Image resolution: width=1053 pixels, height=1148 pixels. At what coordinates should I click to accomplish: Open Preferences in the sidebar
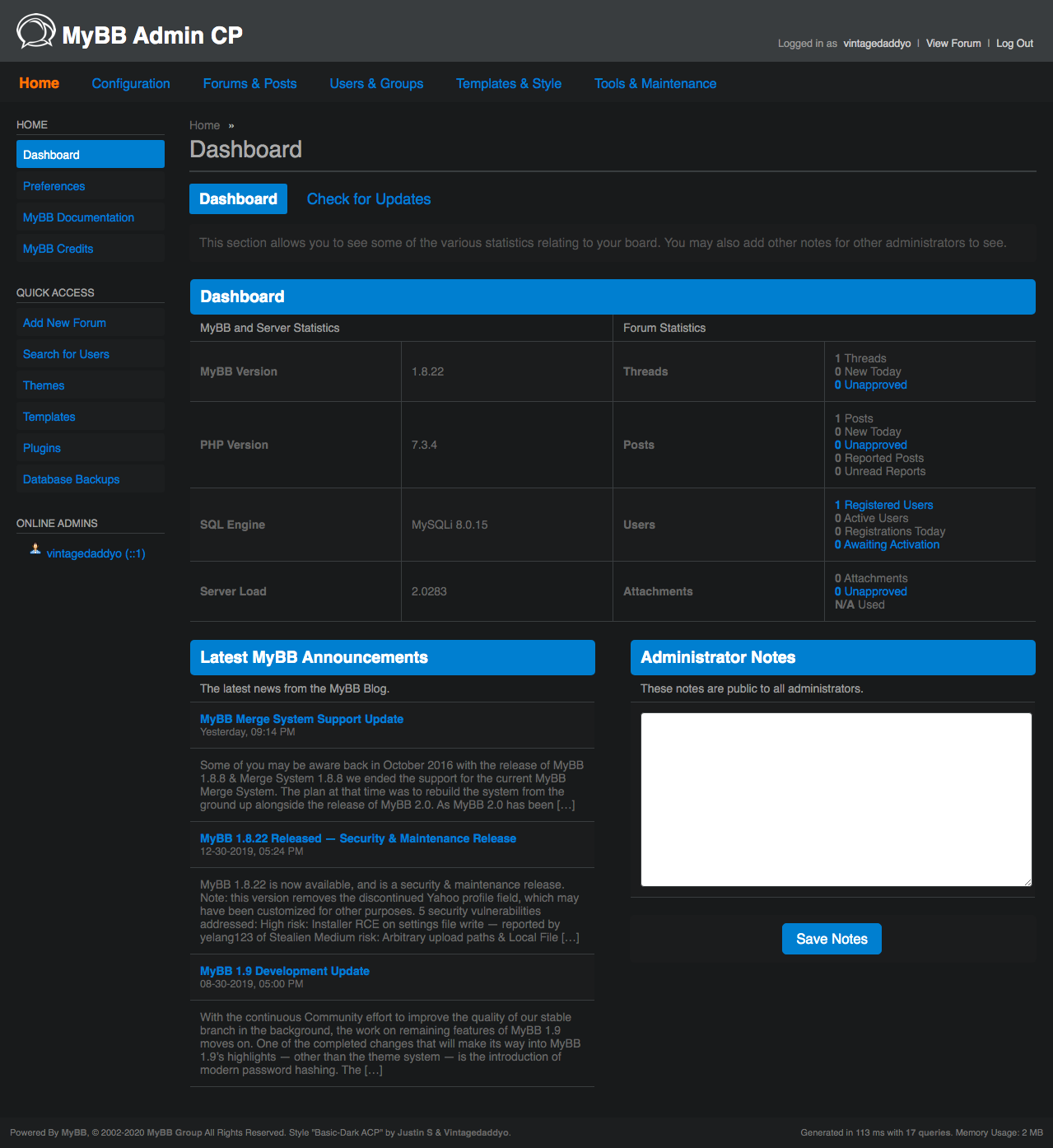[54, 187]
